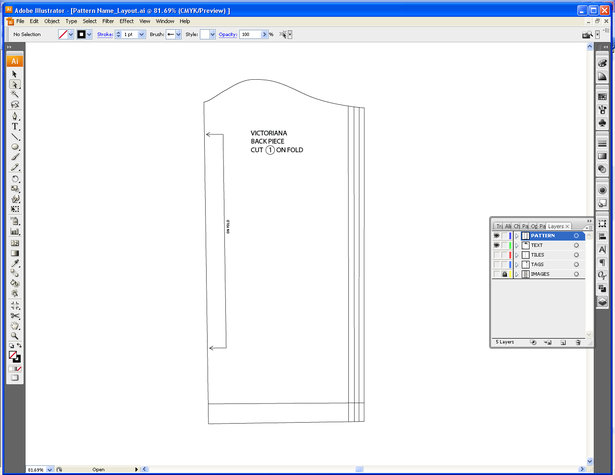Expand the PATTERN layer triangle

coord(517,236)
